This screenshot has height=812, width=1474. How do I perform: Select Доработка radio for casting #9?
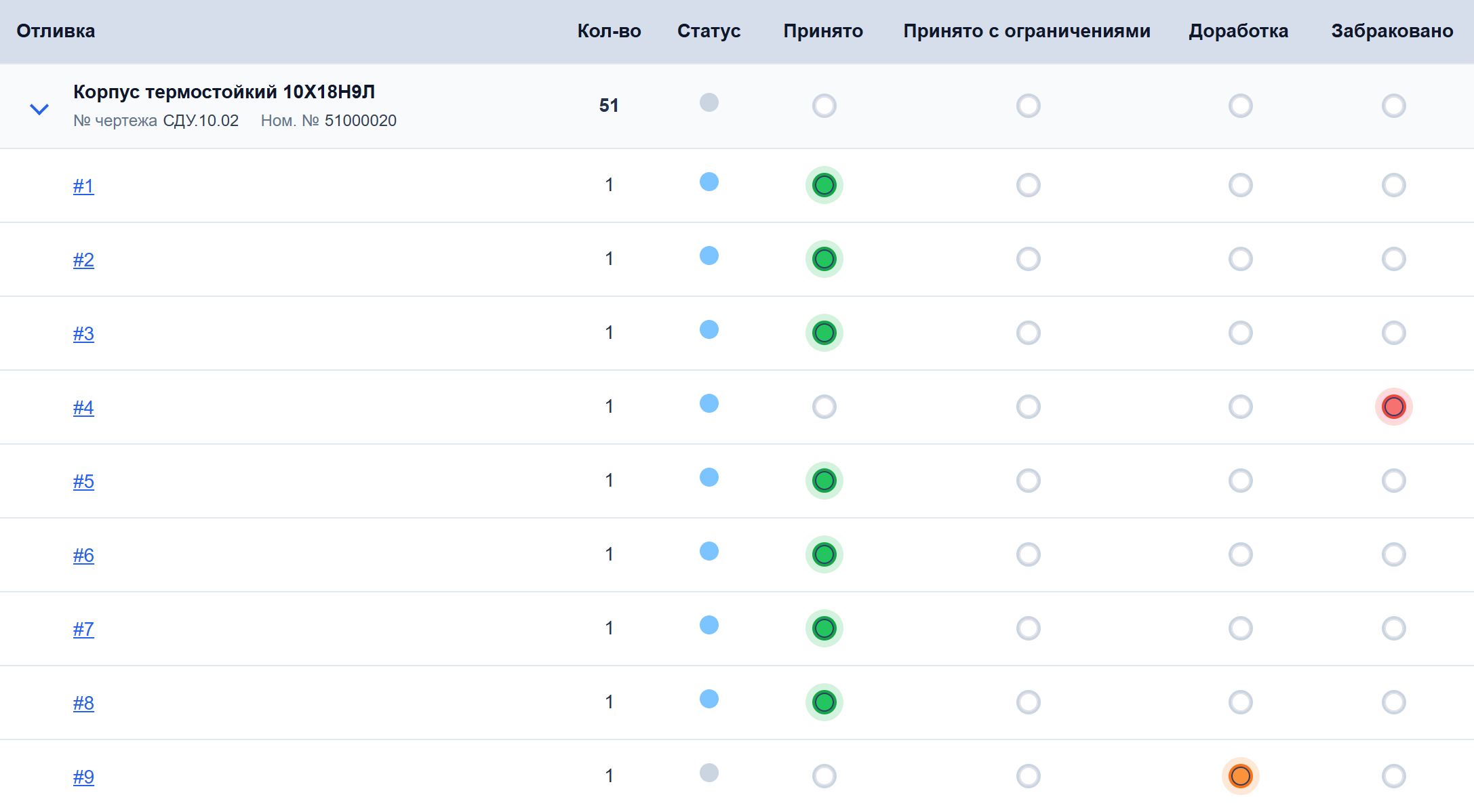pyautogui.click(x=1241, y=776)
